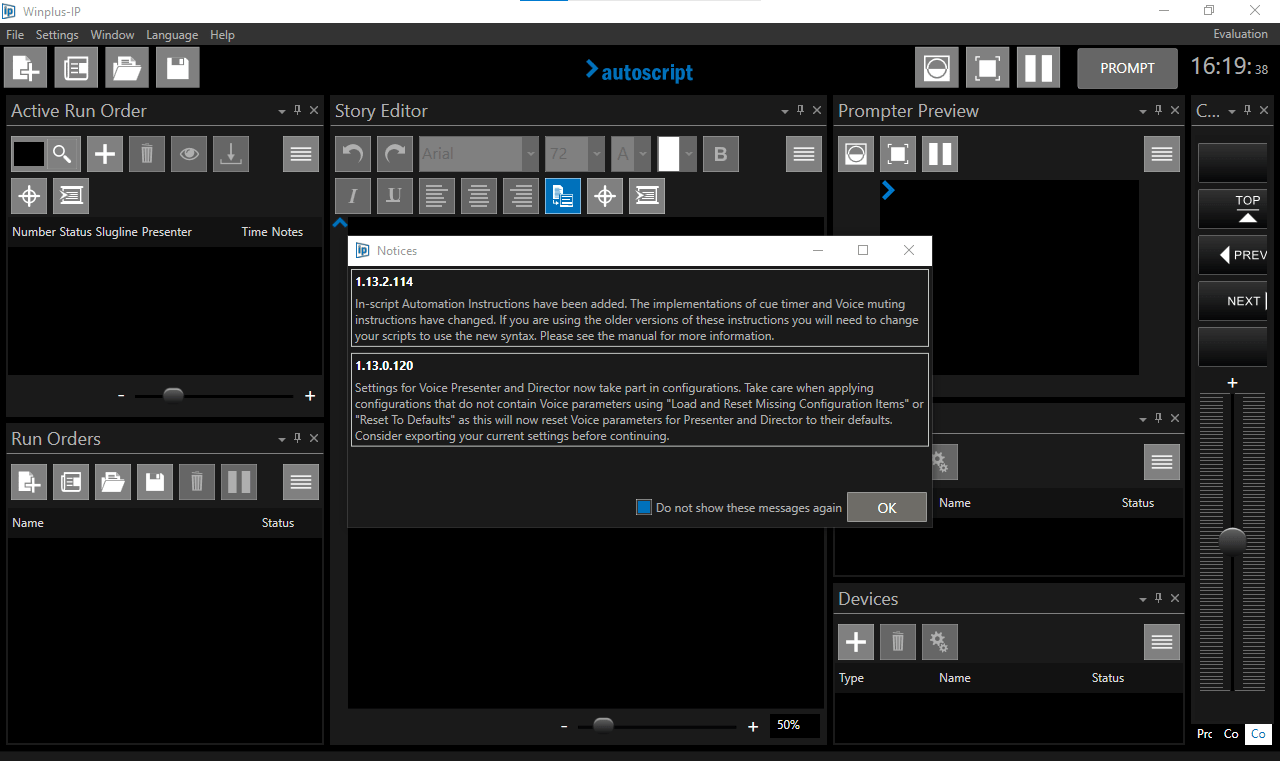This screenshot has height=761, width=1280.
Task: Add a device with the plus icon in Devices
Action: click(856, 642)
